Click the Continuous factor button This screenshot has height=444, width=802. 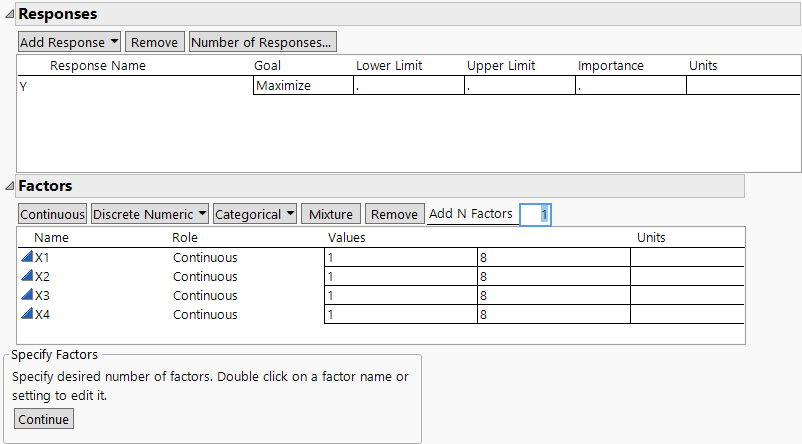[53, 214]
